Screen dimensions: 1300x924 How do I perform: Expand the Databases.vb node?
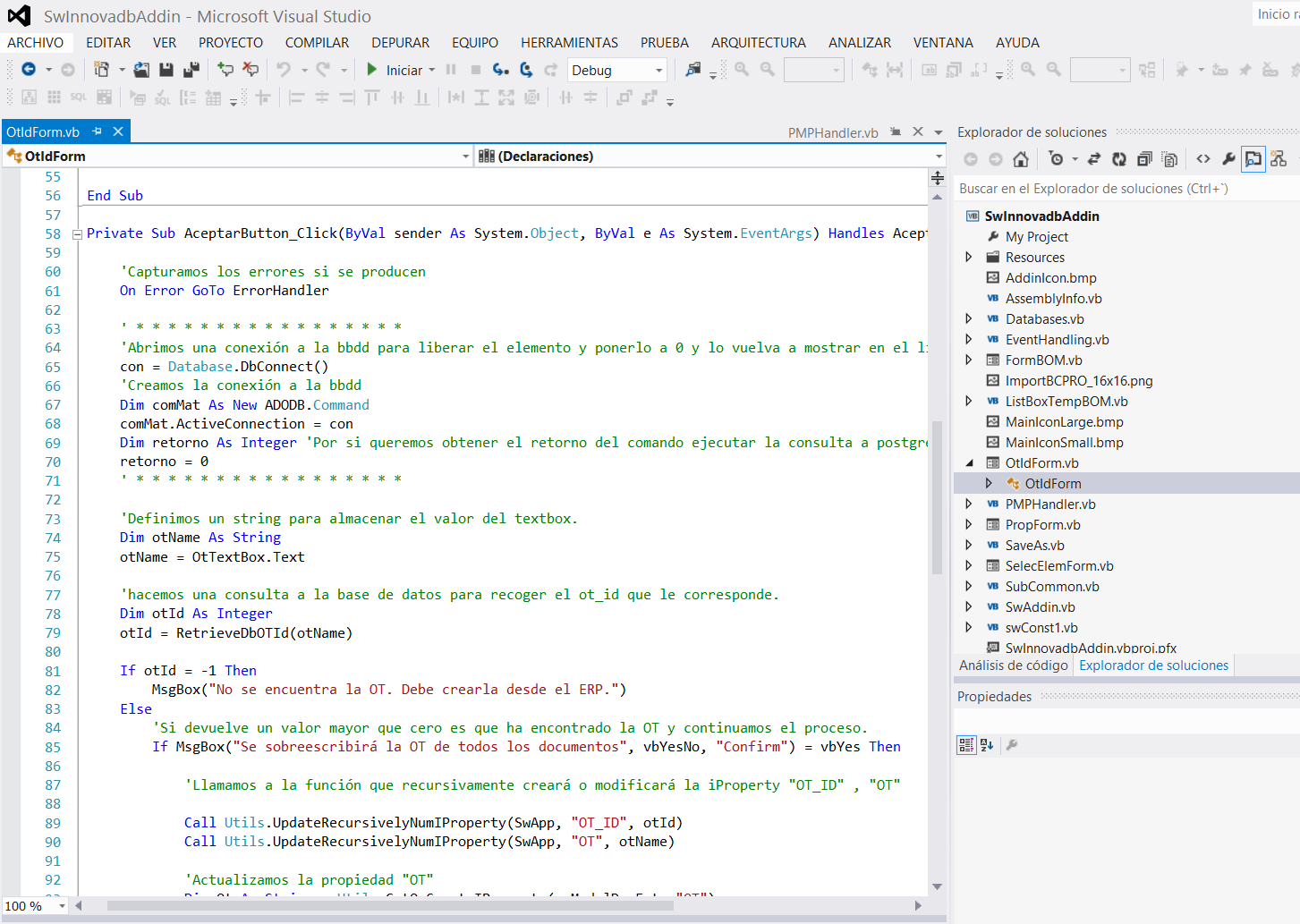click(x=969, y=319)
